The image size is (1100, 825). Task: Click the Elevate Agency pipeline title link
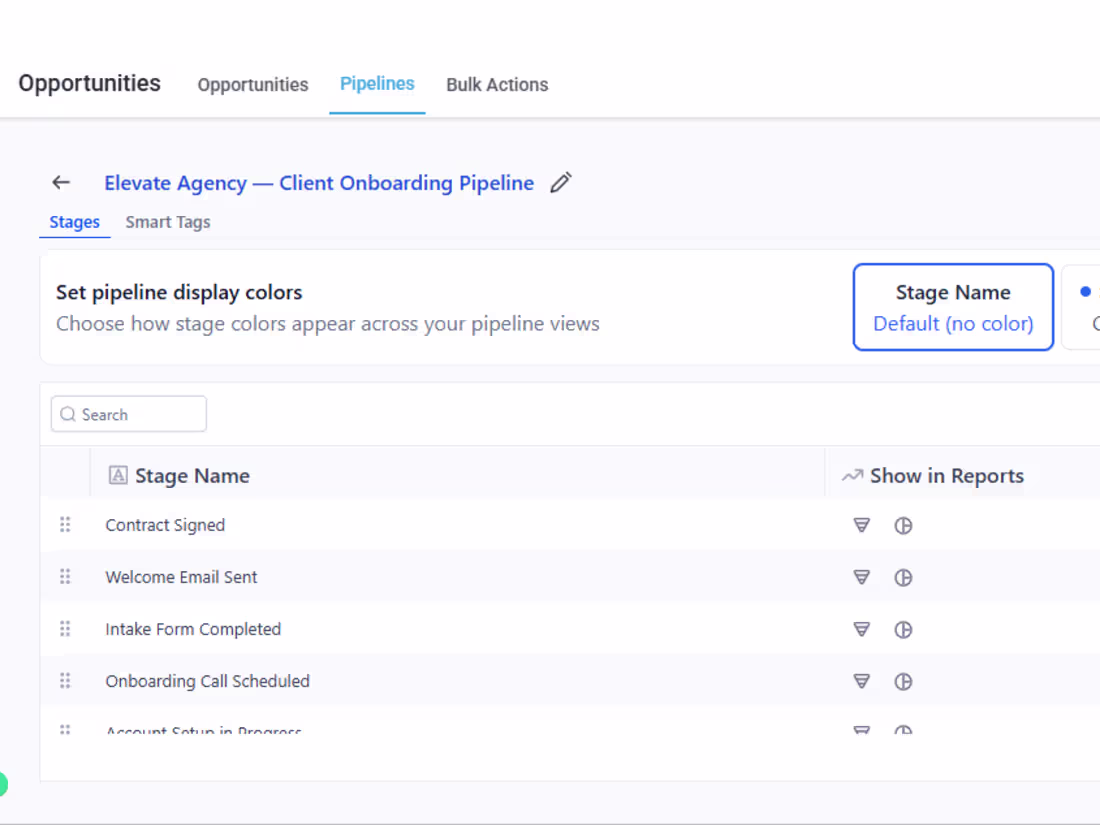(319, 183)
